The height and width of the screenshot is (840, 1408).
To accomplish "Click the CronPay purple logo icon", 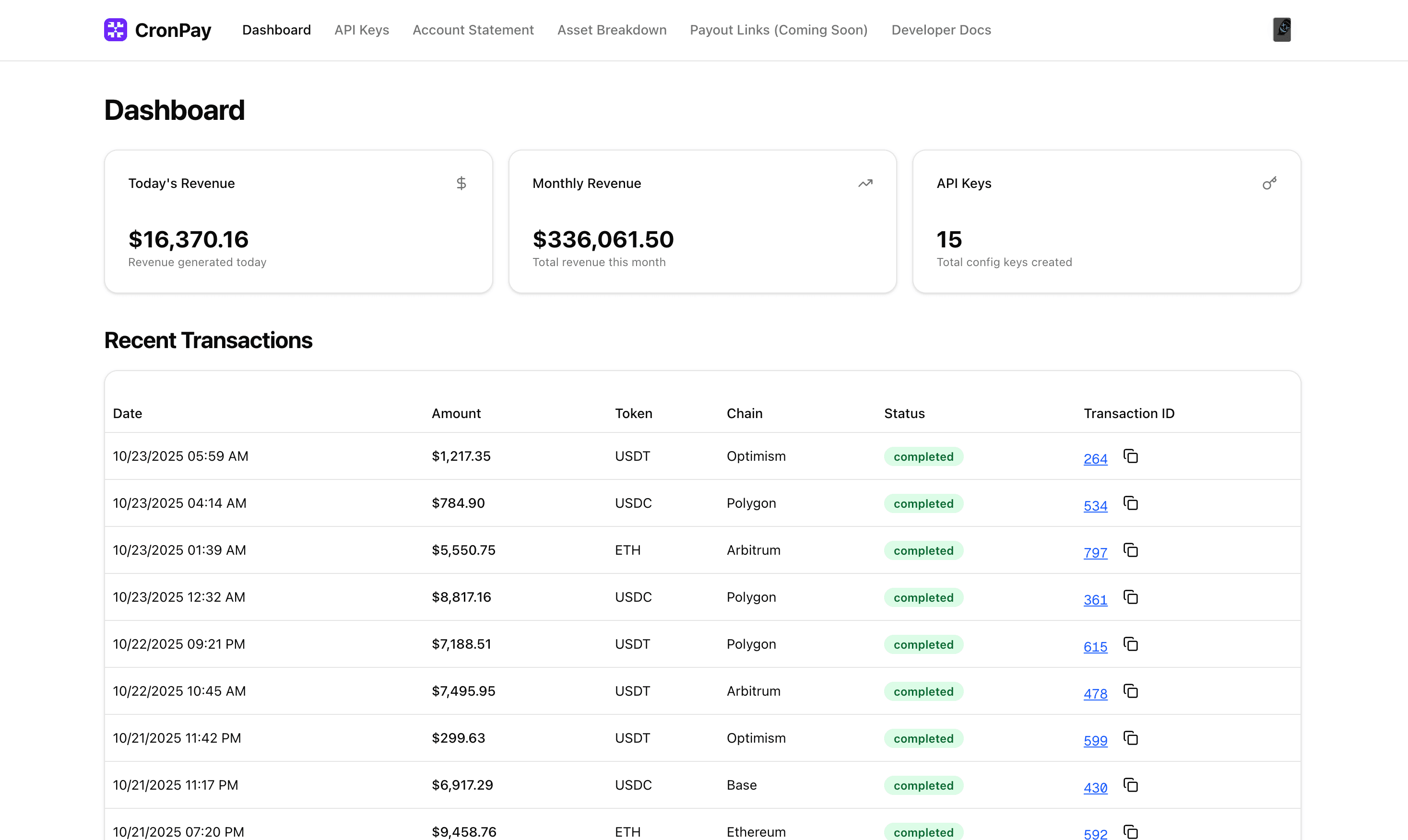I will pyautogui.click(x=116, y=29).
